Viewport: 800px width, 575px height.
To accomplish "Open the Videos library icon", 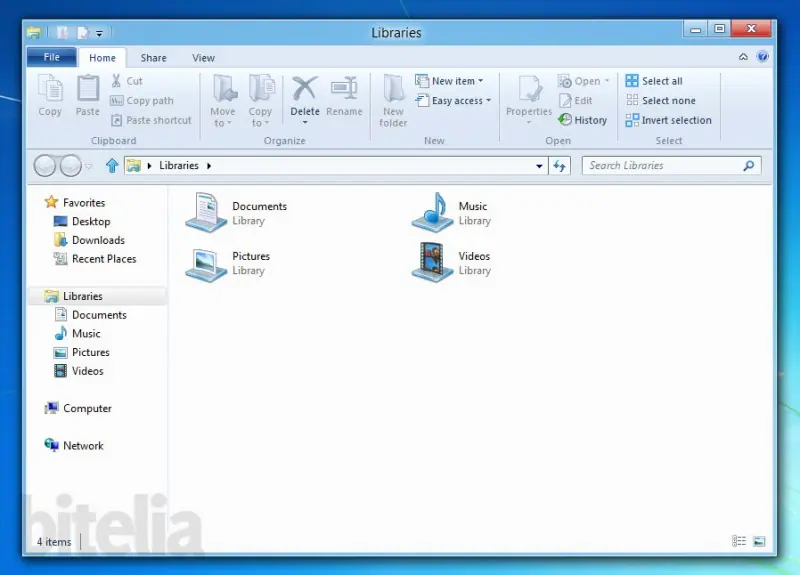I will [432, 262].
